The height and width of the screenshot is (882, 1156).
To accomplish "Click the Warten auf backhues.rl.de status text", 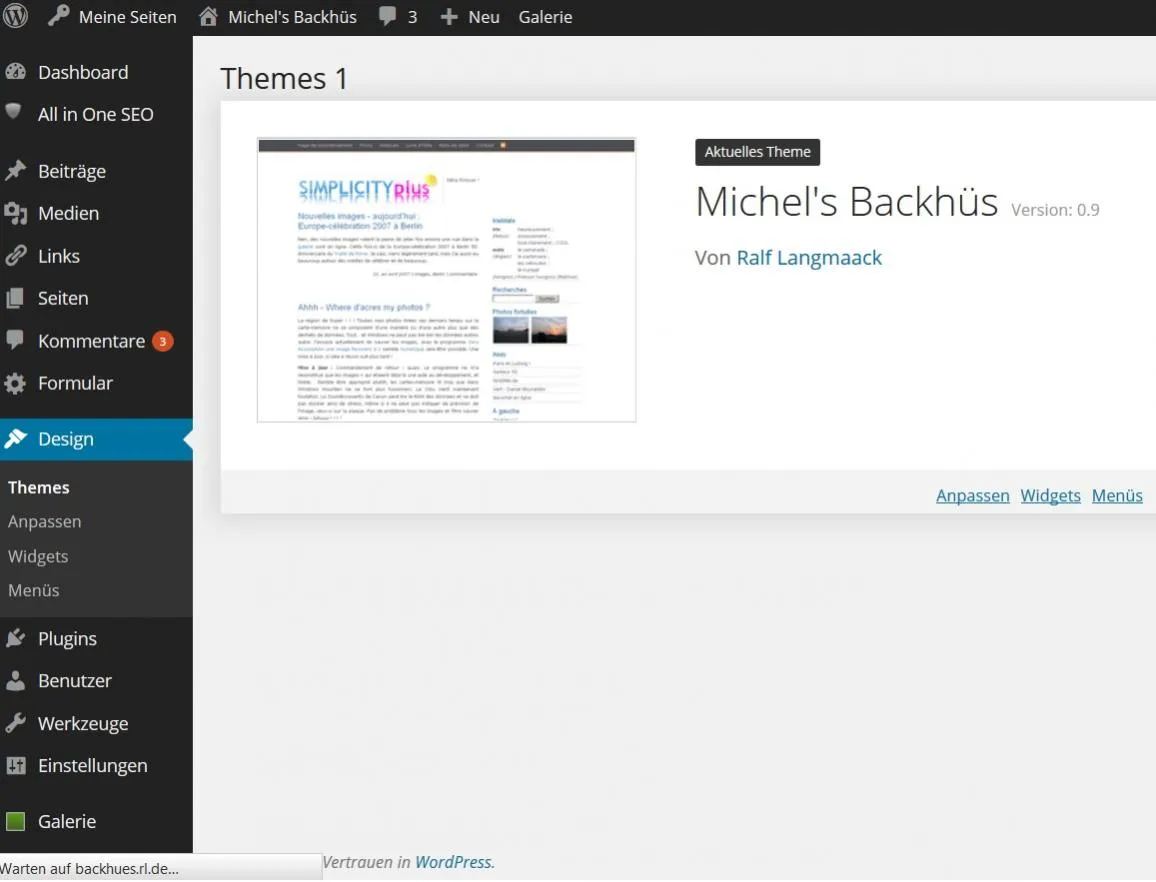I will 89,869.
